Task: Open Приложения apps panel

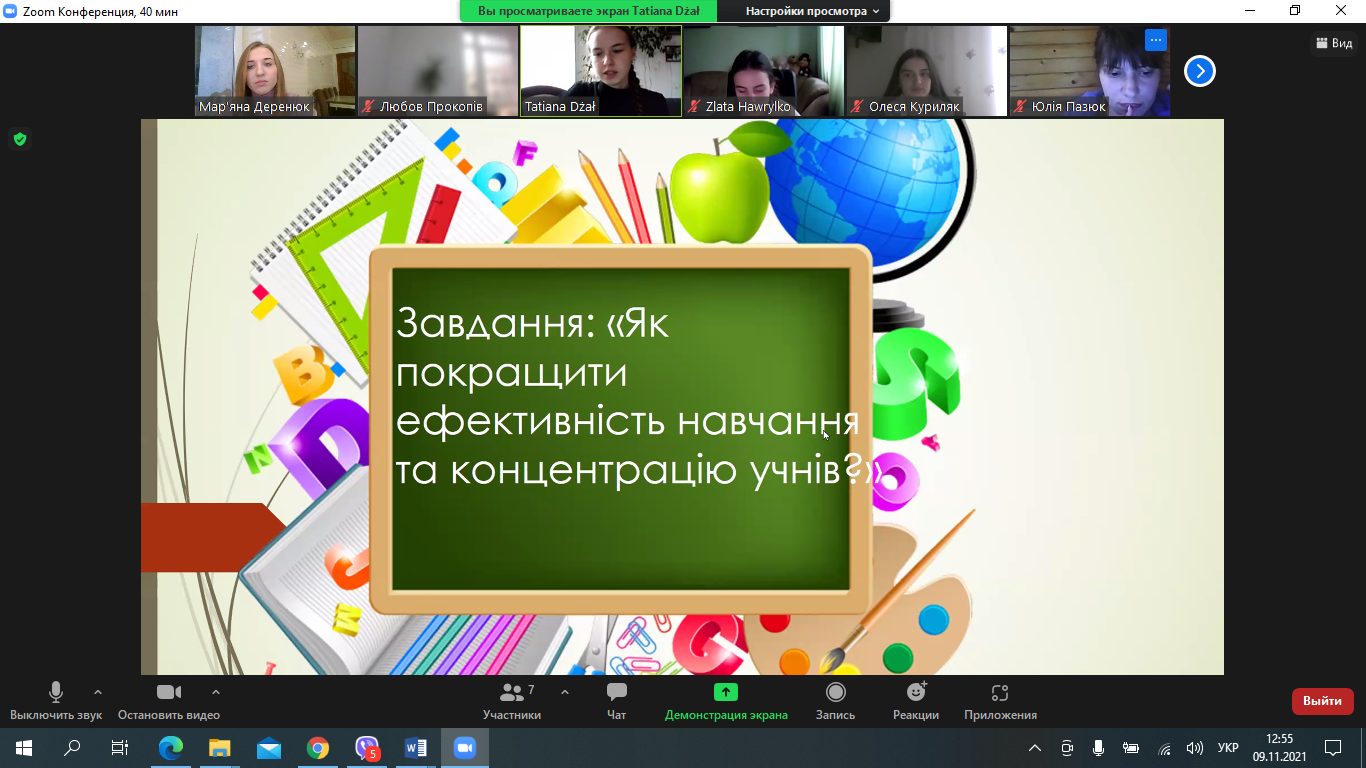Action: (1000, 701)
